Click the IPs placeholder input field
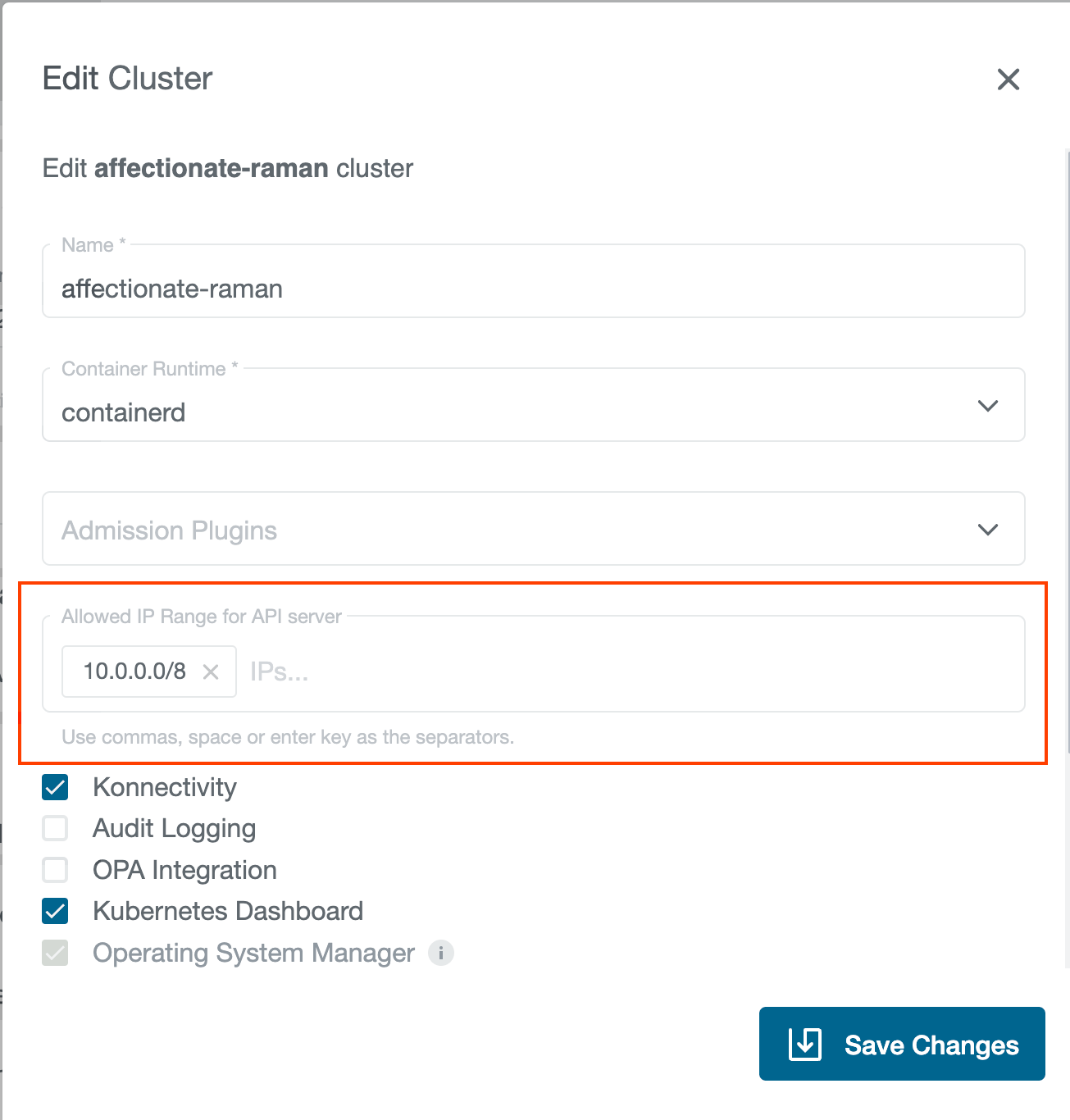1070x1120 pixels. pos(328,671)
